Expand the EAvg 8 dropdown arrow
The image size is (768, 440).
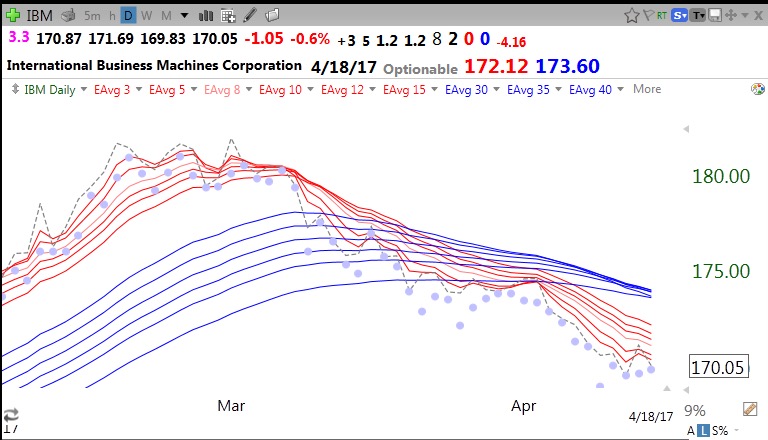(249, 89)
